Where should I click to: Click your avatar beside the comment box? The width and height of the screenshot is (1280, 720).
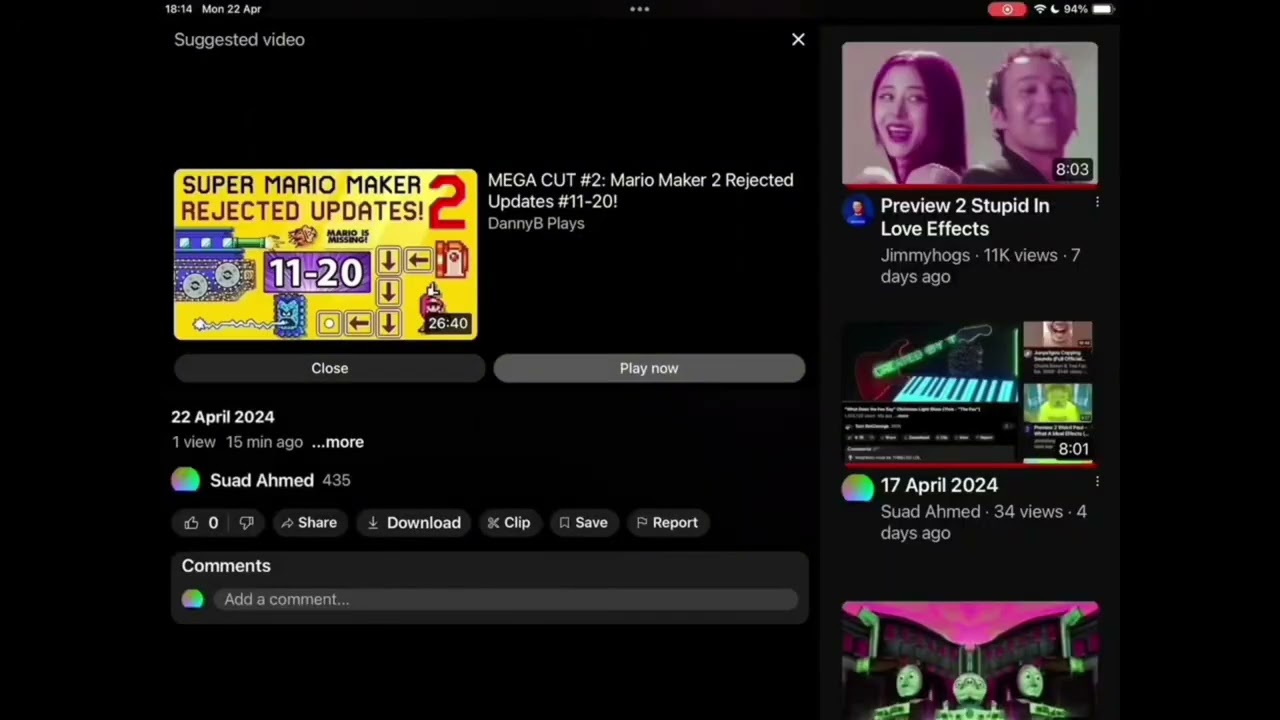(192, 599)
